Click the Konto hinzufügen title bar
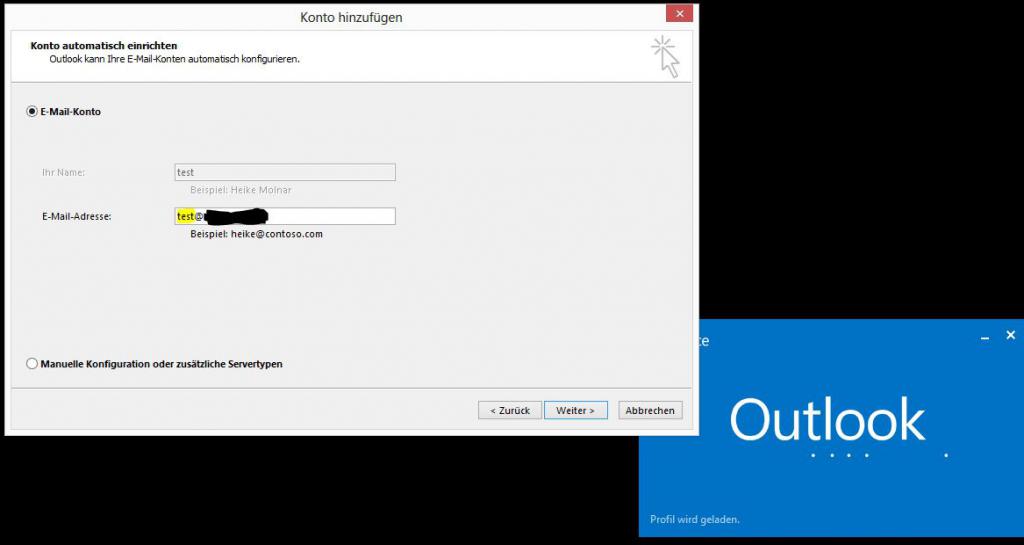Image resolution: width=1024 pixels, height=545 pixels. [x=351, y=17]
